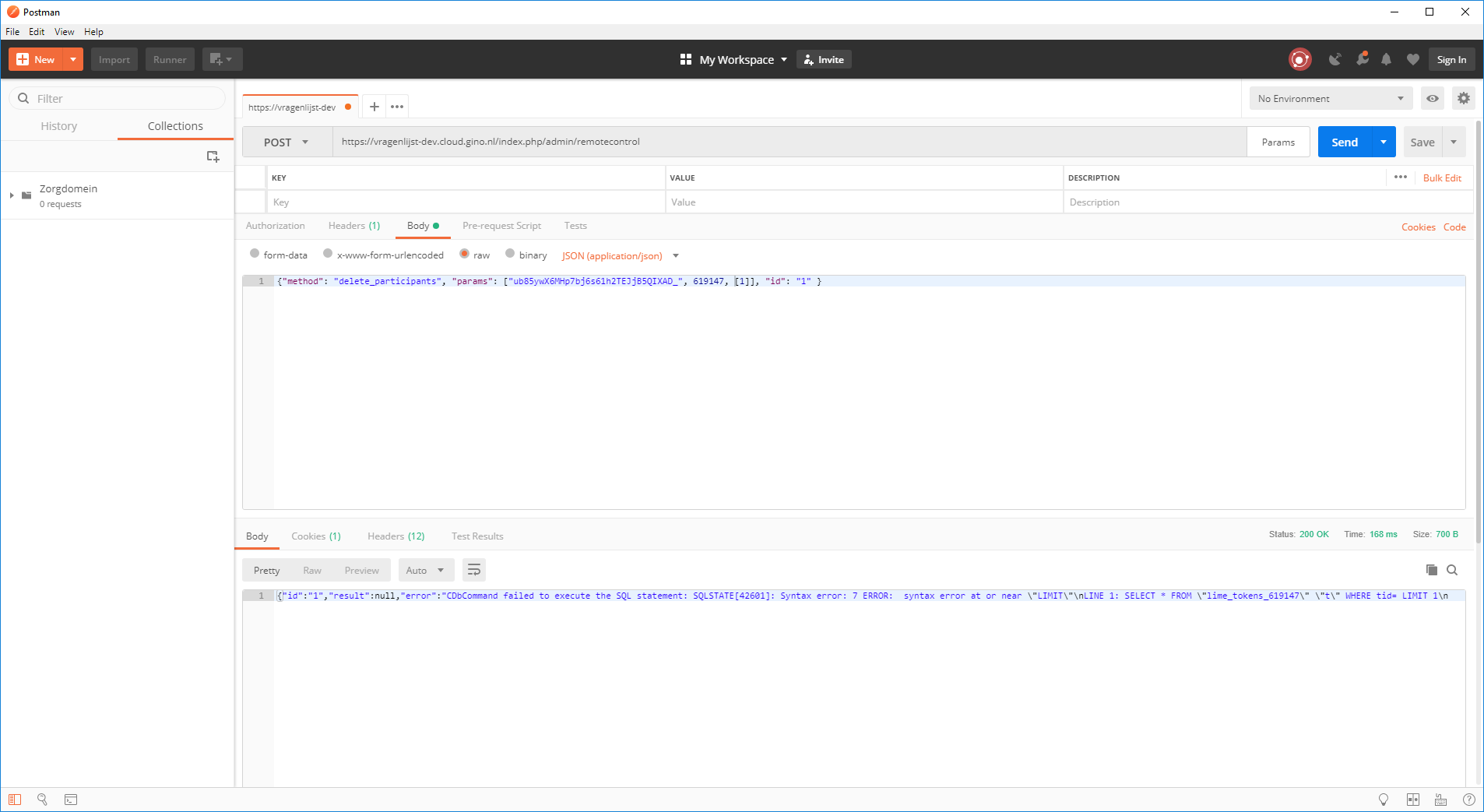
Task: Open the Postman console icon in status bar
Action: 71,800
